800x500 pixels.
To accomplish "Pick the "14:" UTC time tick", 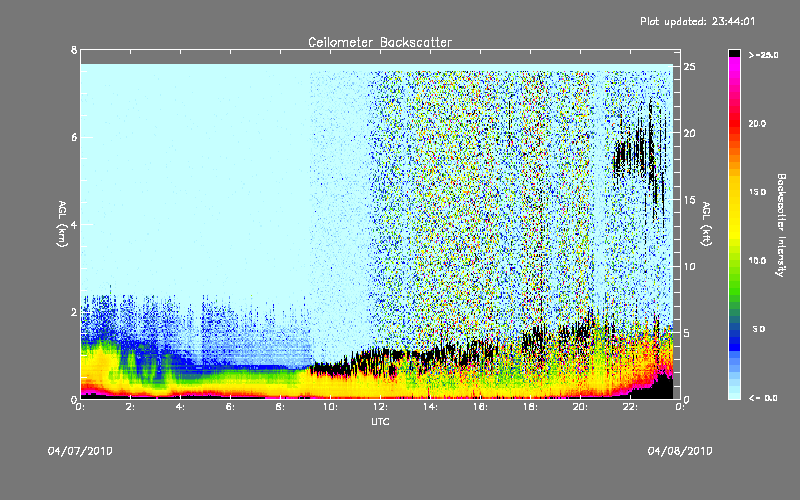I will (x=430, y=407).
